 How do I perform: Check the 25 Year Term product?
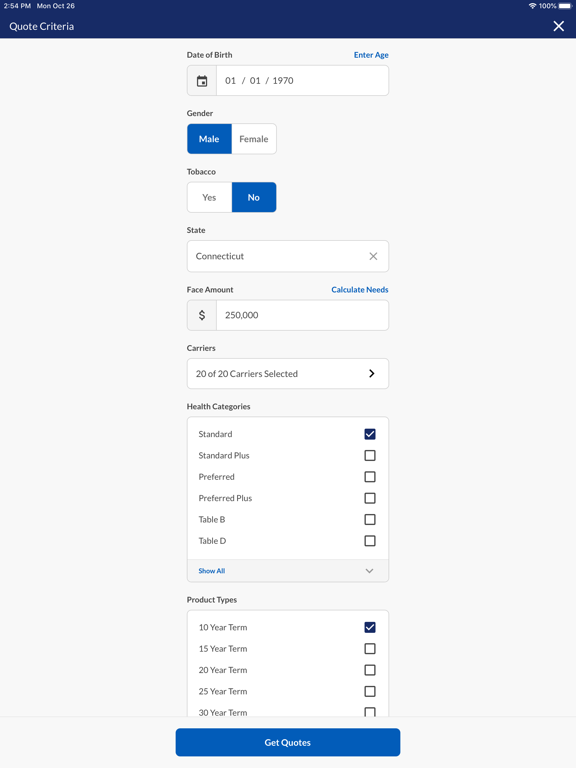point(370,691)
